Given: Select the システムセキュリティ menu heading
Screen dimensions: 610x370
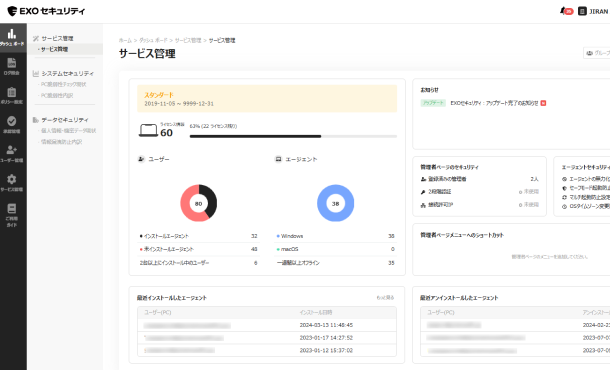Looking at the screenshot, I should tap(68, 73).
